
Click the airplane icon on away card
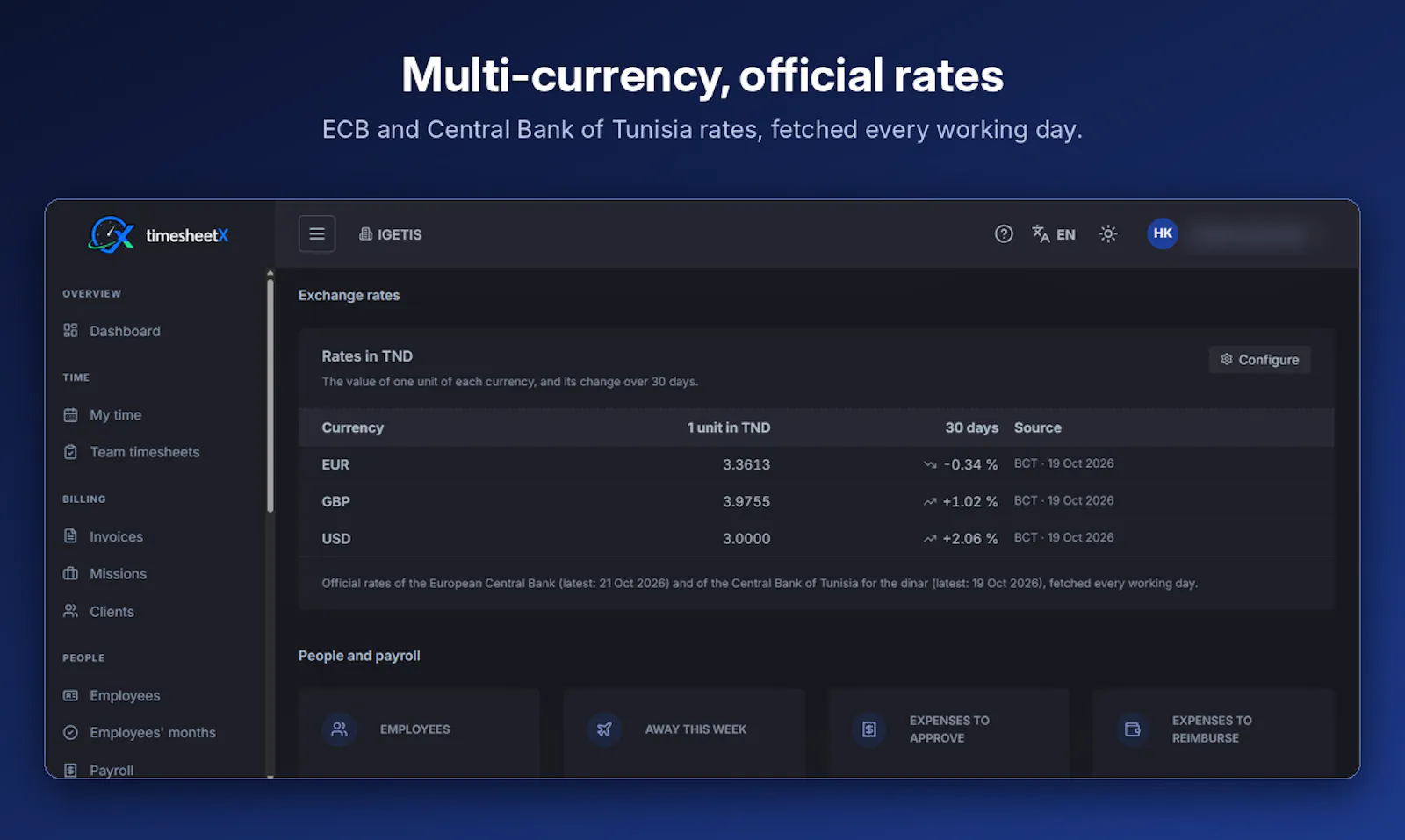tap(604, 729)
